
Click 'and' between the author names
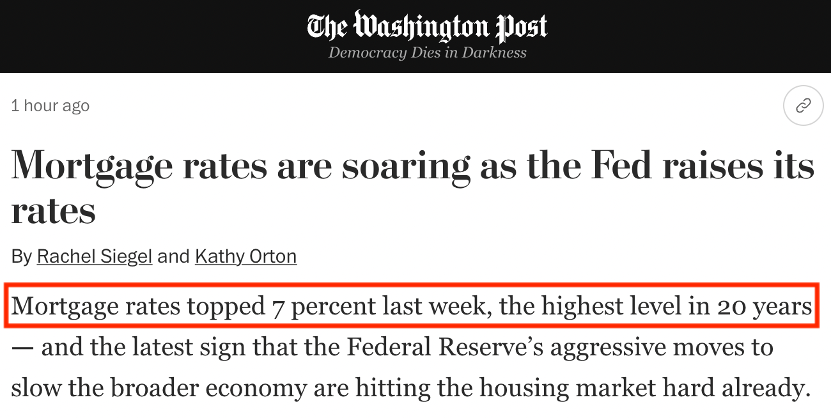(x=174, y=256)
